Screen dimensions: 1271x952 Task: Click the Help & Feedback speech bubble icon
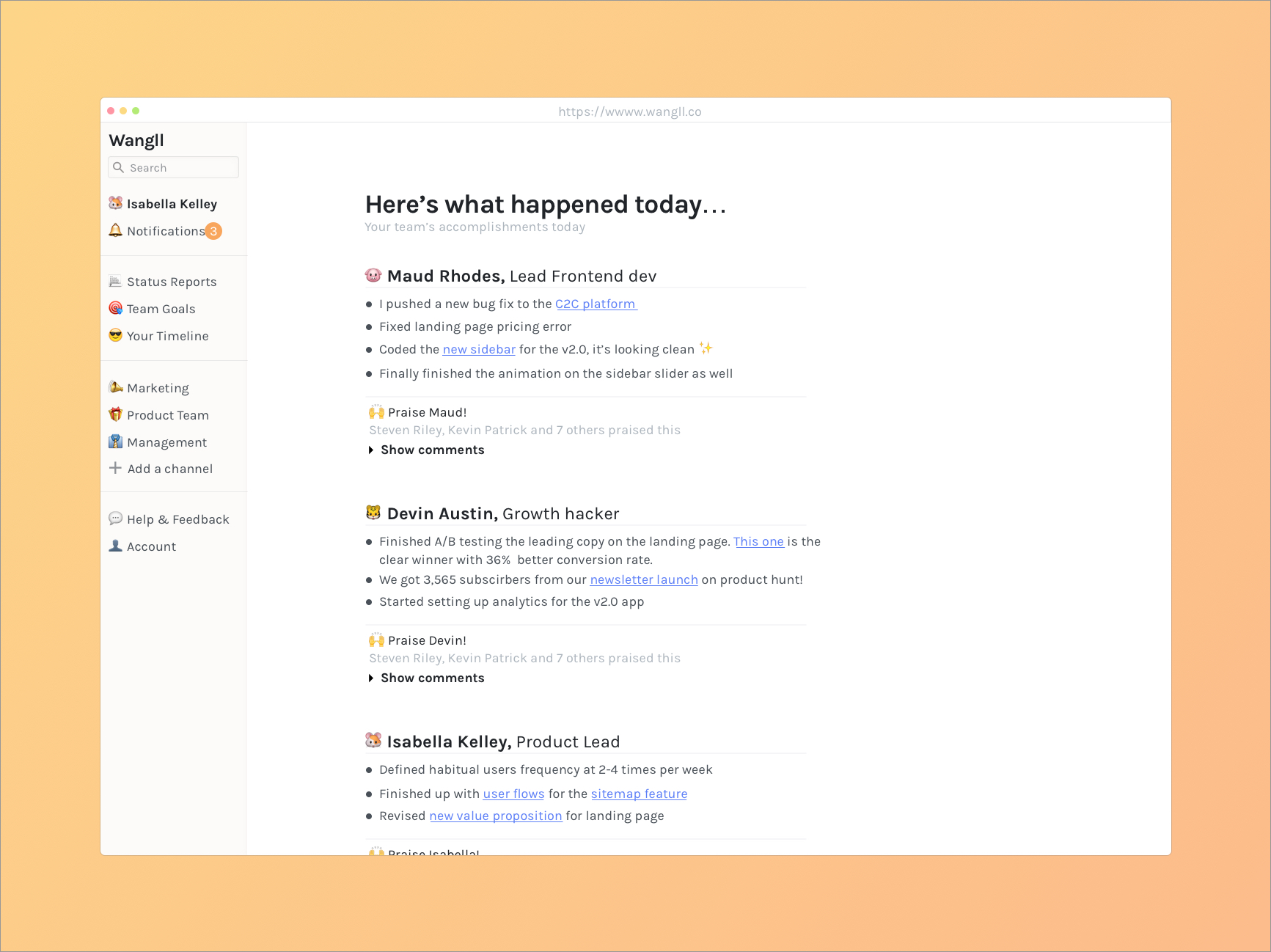[x=115, y=519]
